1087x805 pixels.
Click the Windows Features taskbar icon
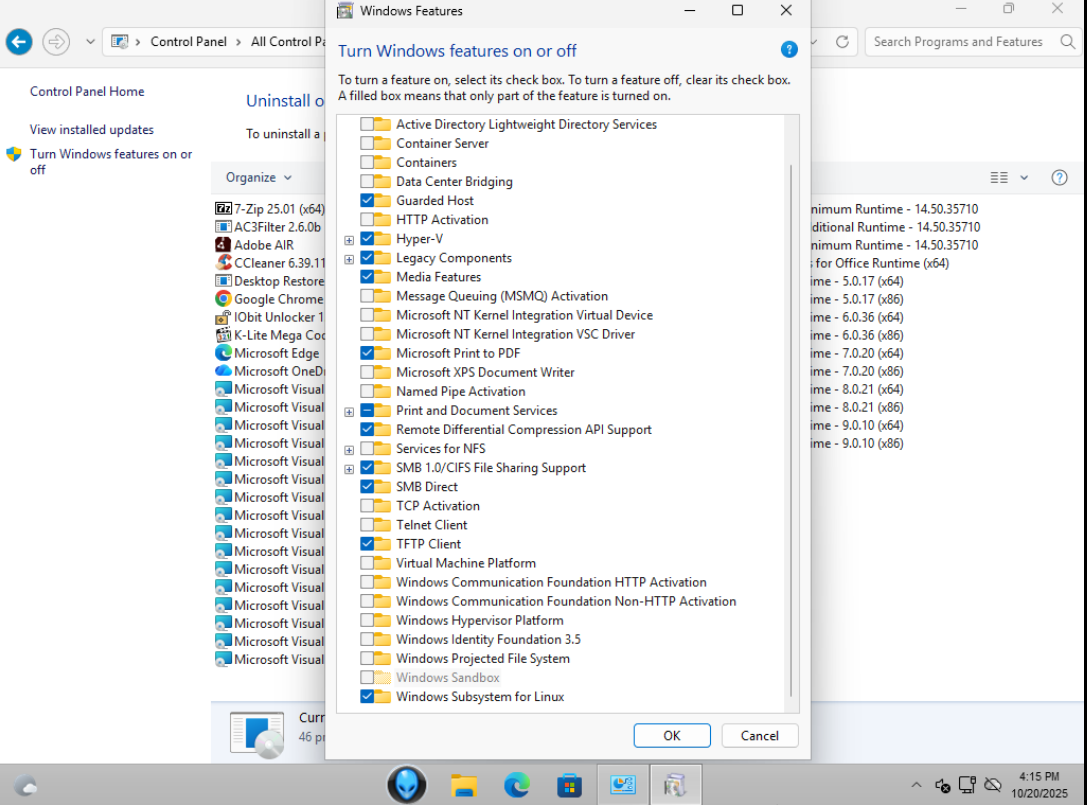click(x=675, y=785)
